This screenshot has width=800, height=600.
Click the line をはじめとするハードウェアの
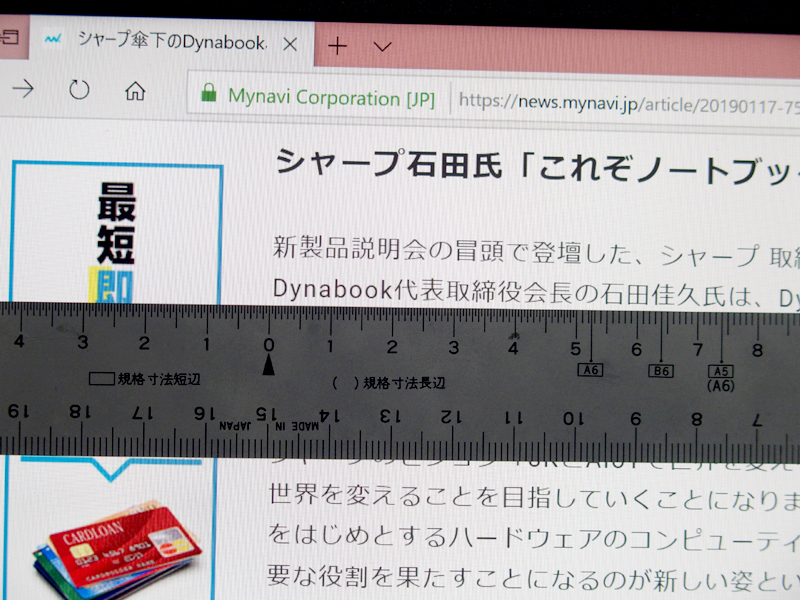(x=534, y=538)
